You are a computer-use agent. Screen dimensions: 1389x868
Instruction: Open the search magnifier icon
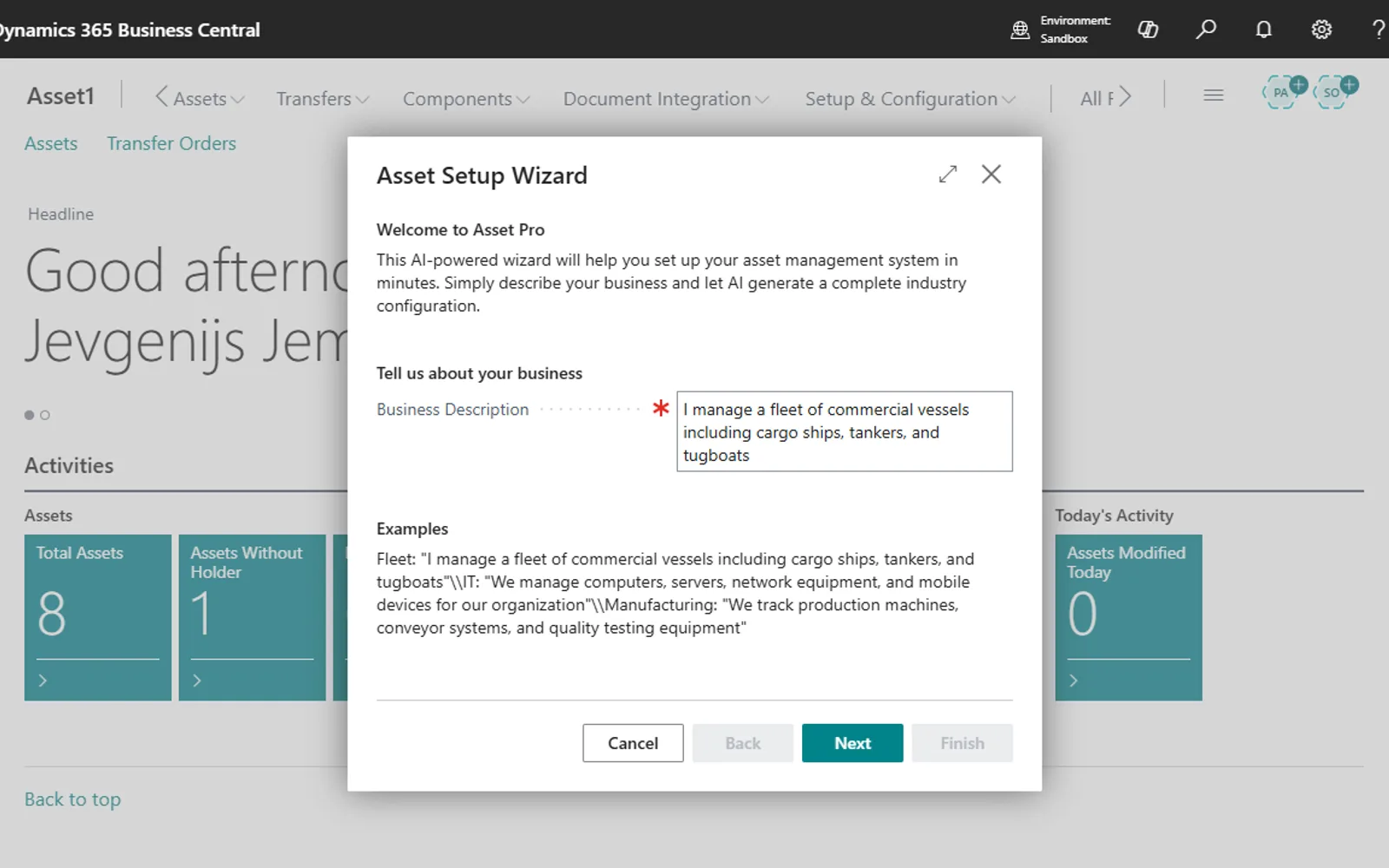tap(1206, 30)
